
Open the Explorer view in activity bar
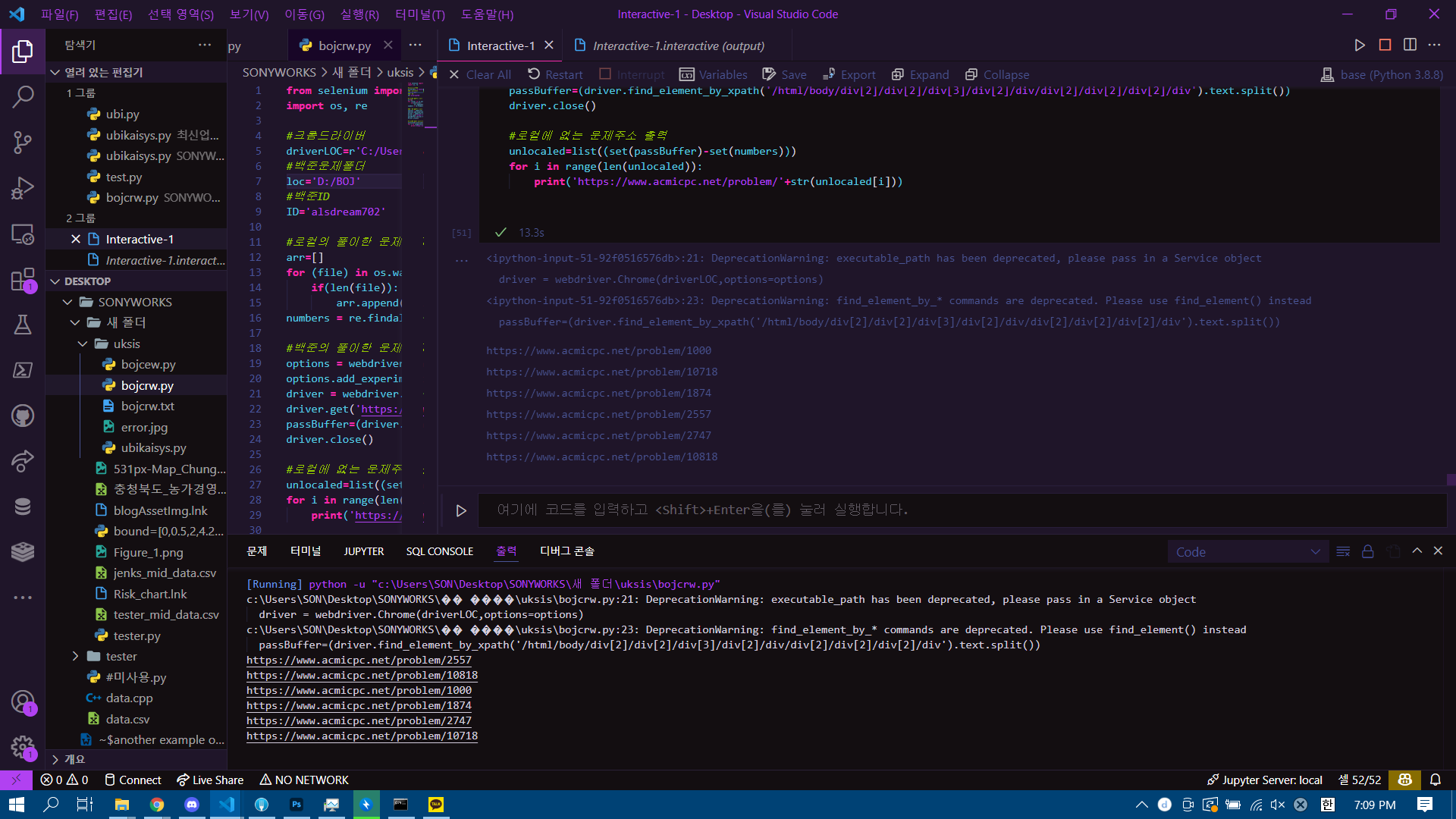coord(23,52)
